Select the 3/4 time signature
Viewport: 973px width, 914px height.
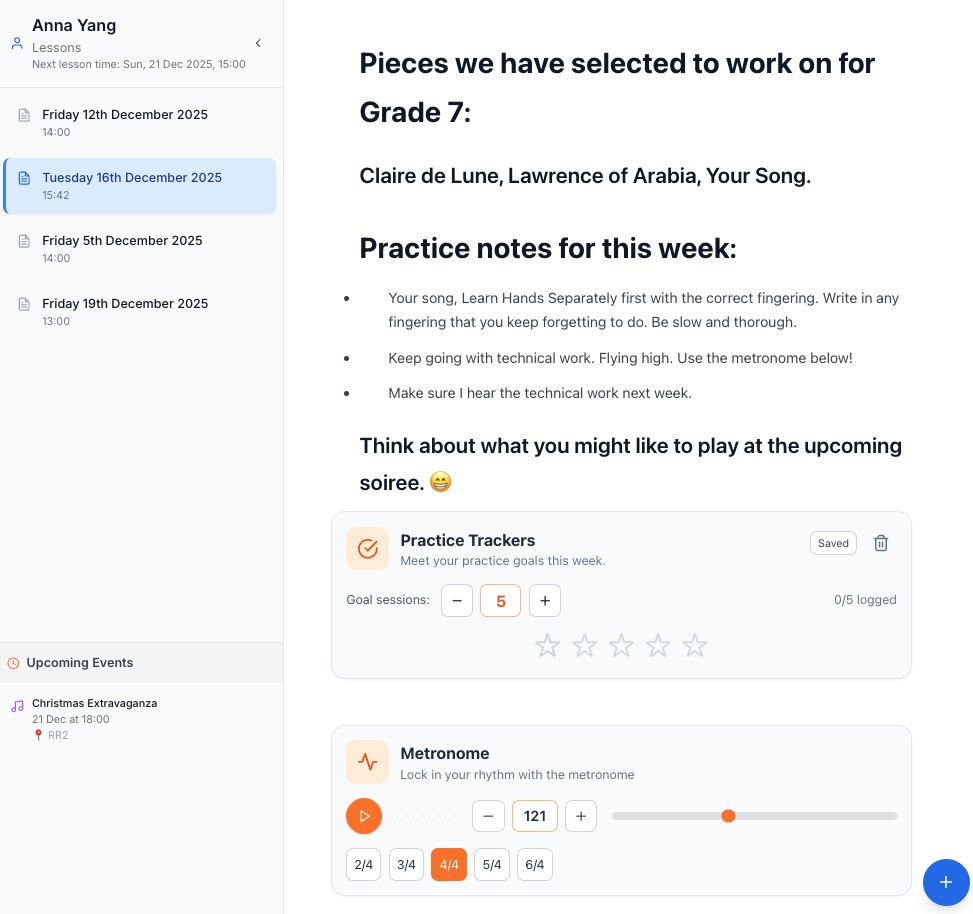click(406, 865)
